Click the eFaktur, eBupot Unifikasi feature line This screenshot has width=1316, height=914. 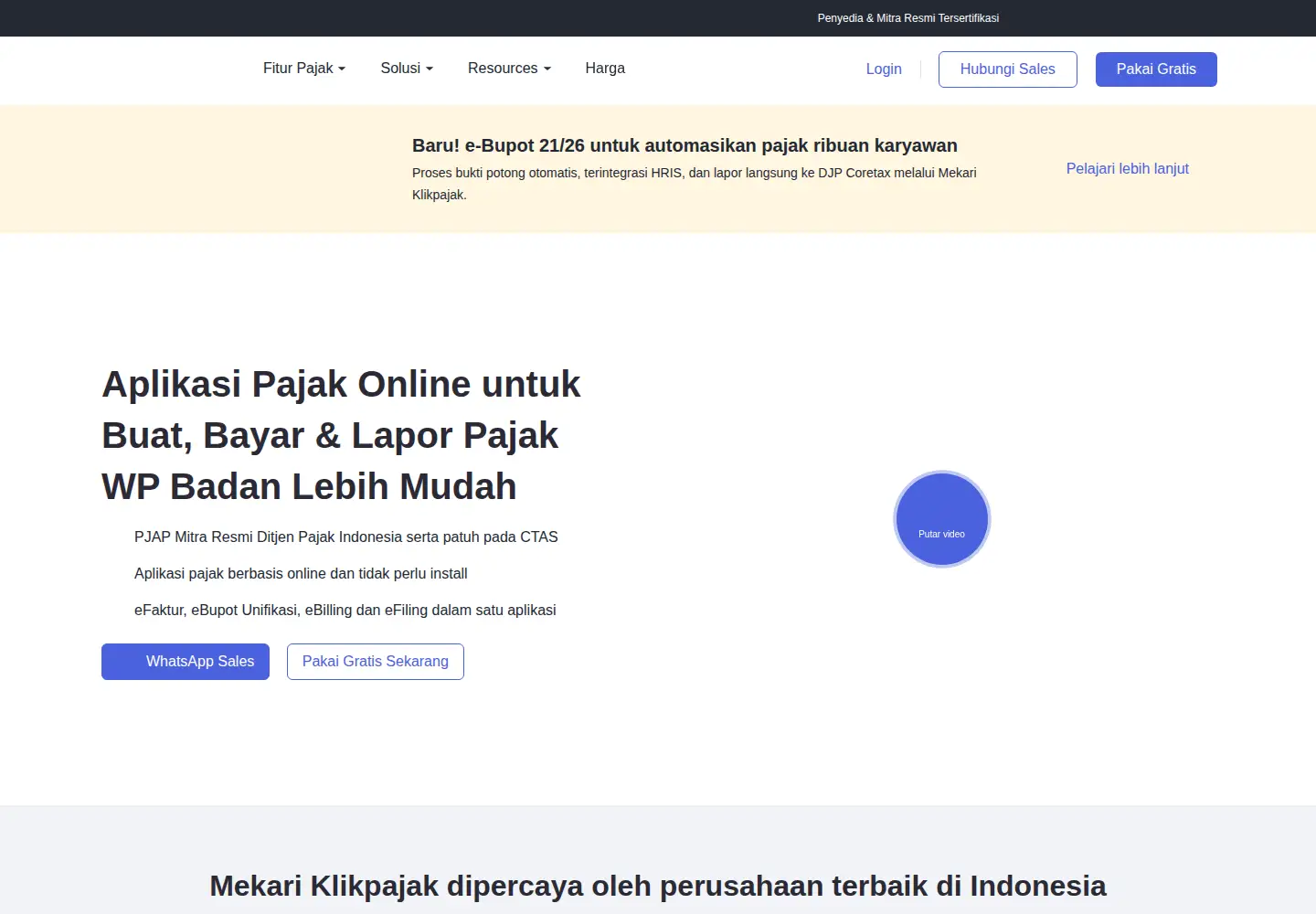tap(345, 611)
